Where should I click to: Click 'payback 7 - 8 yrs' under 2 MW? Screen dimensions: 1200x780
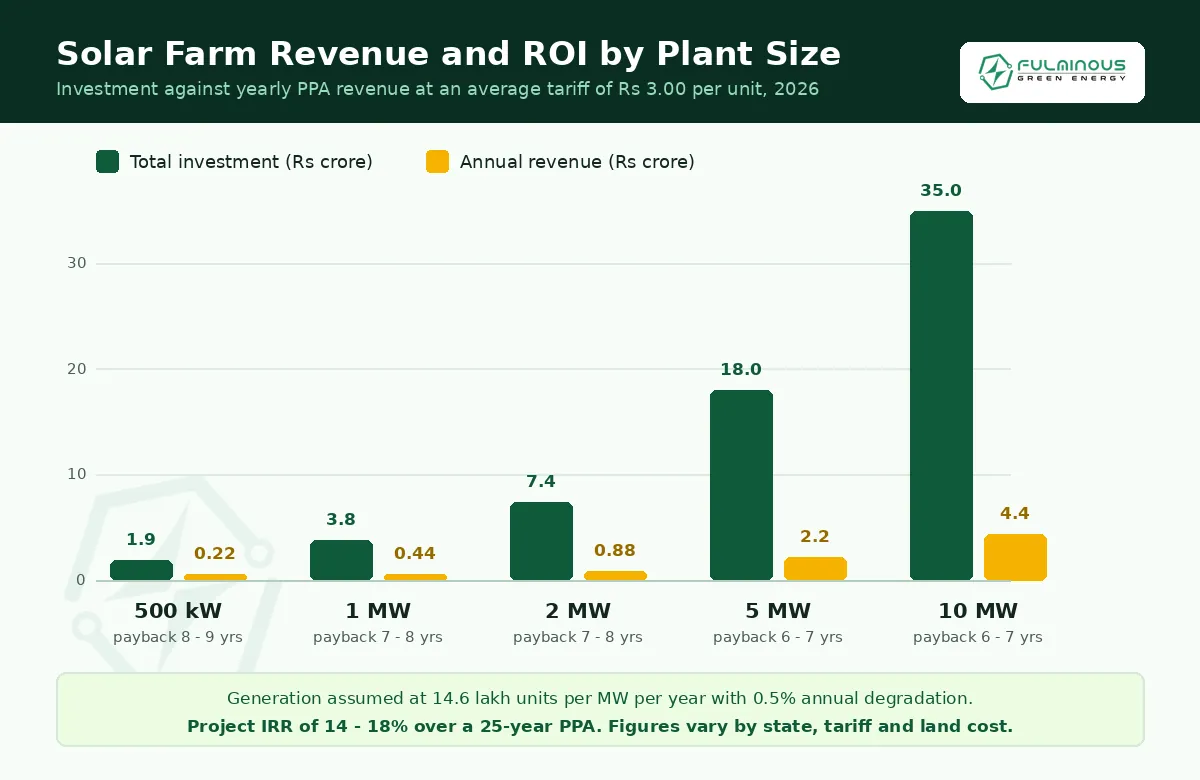578,637
